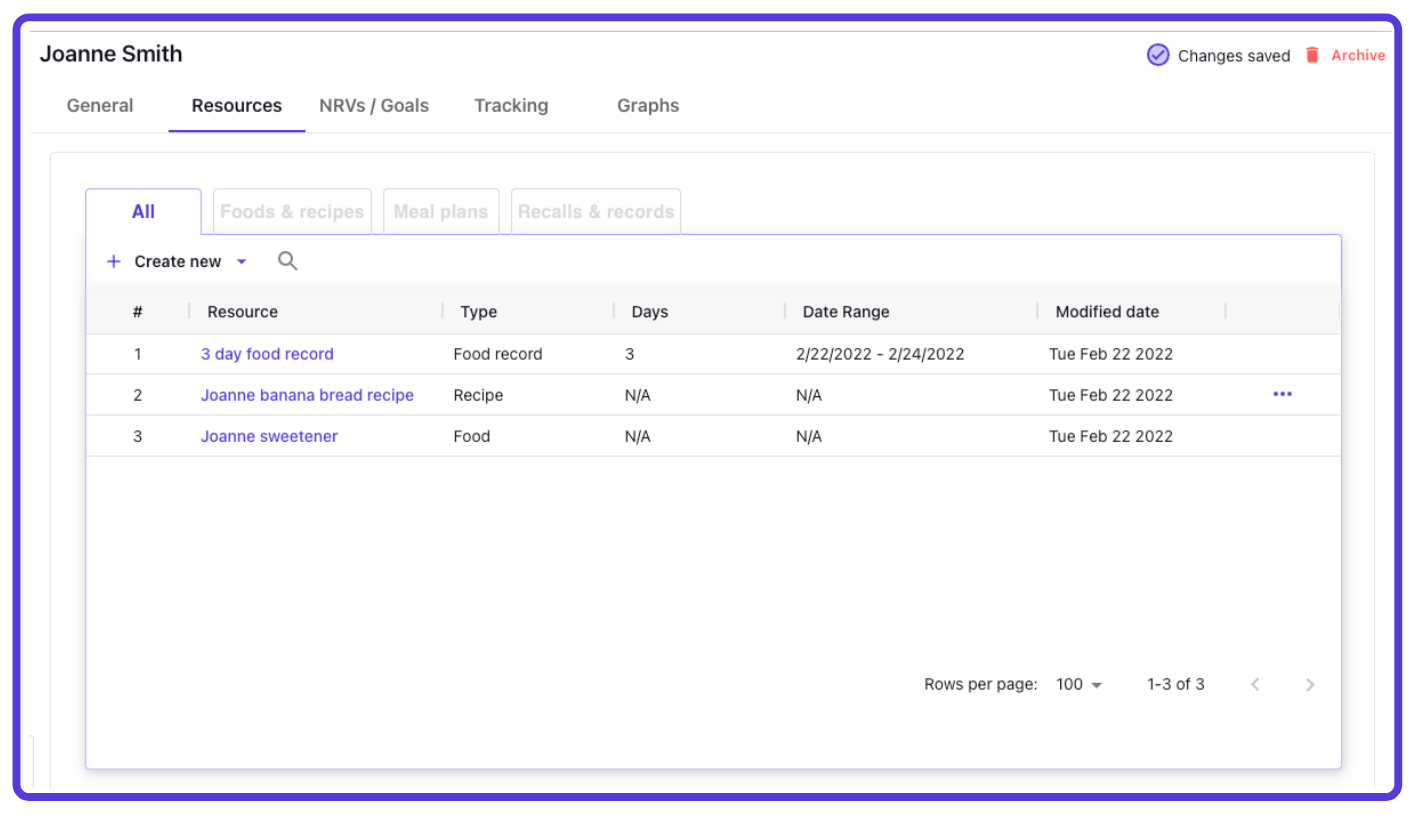Viewport: 1410px width, 815px height.
Task: Open the Graphs tab
Action: [648, 105]
